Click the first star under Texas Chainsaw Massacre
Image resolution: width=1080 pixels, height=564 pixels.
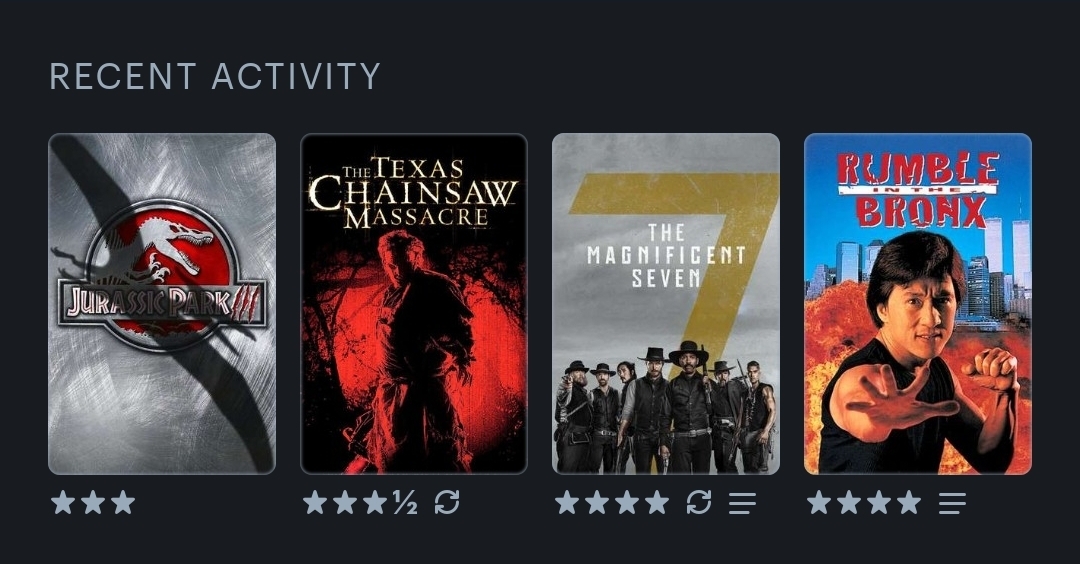click(315, 502)
